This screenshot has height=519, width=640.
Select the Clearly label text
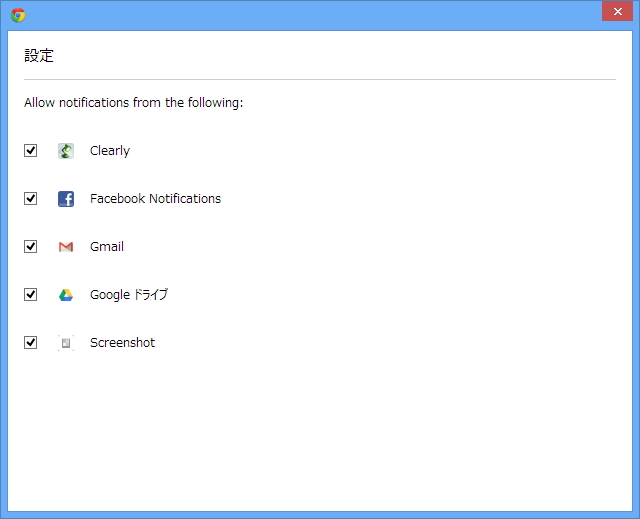(x=110, y=151)
